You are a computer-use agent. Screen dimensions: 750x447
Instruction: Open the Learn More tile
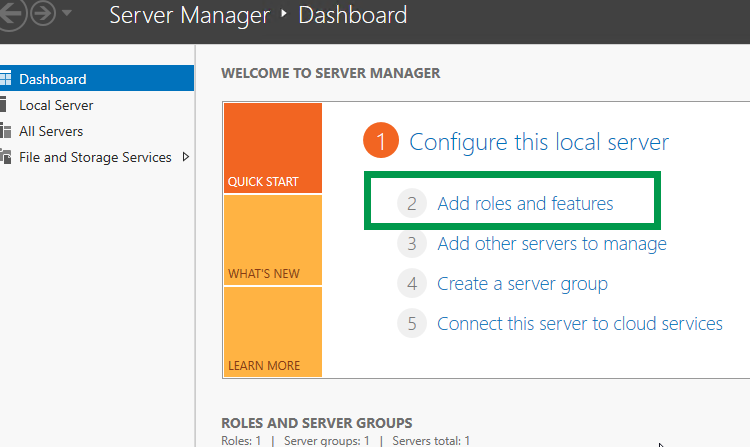(x=272, y=332)
